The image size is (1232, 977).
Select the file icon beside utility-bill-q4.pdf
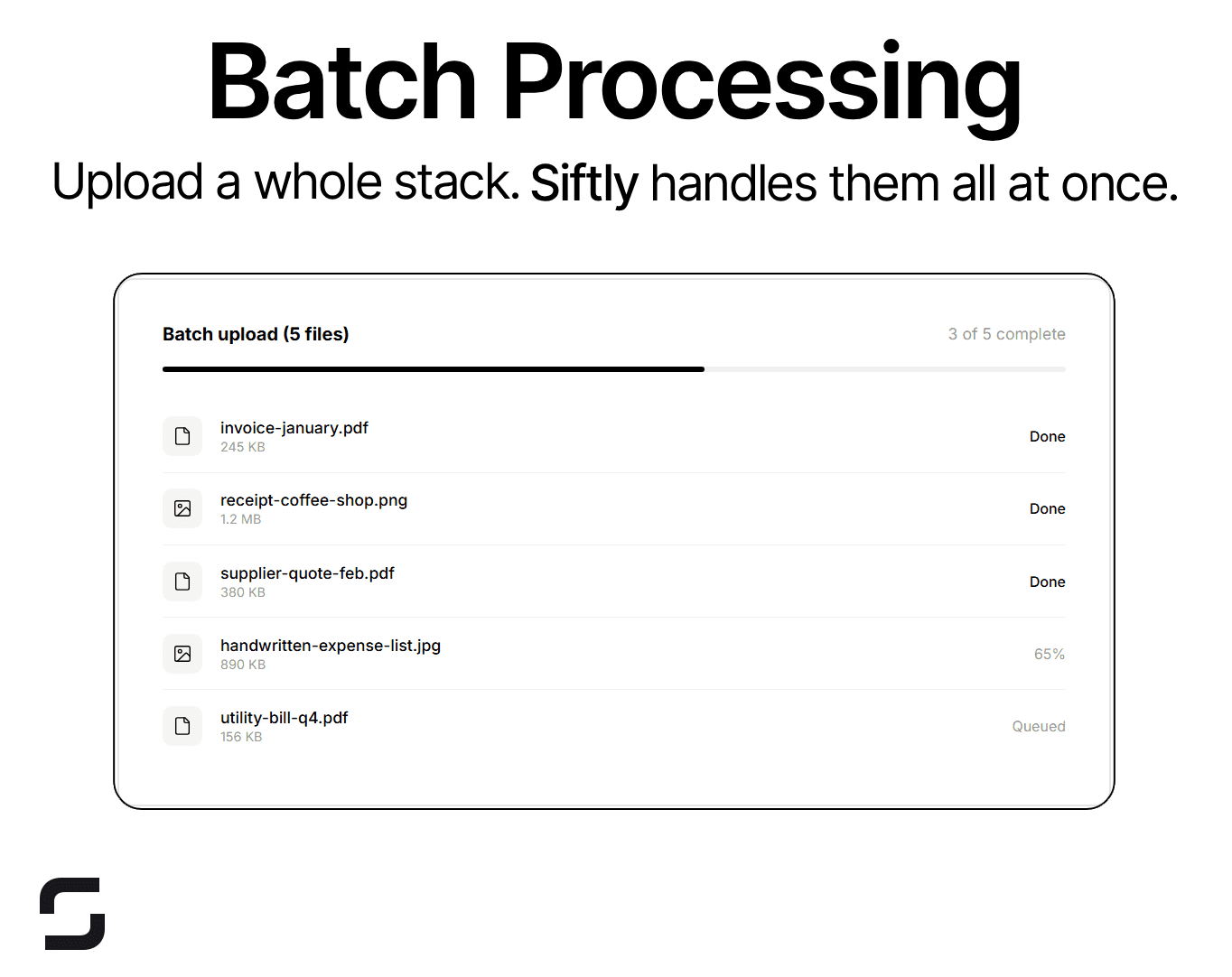182,726
